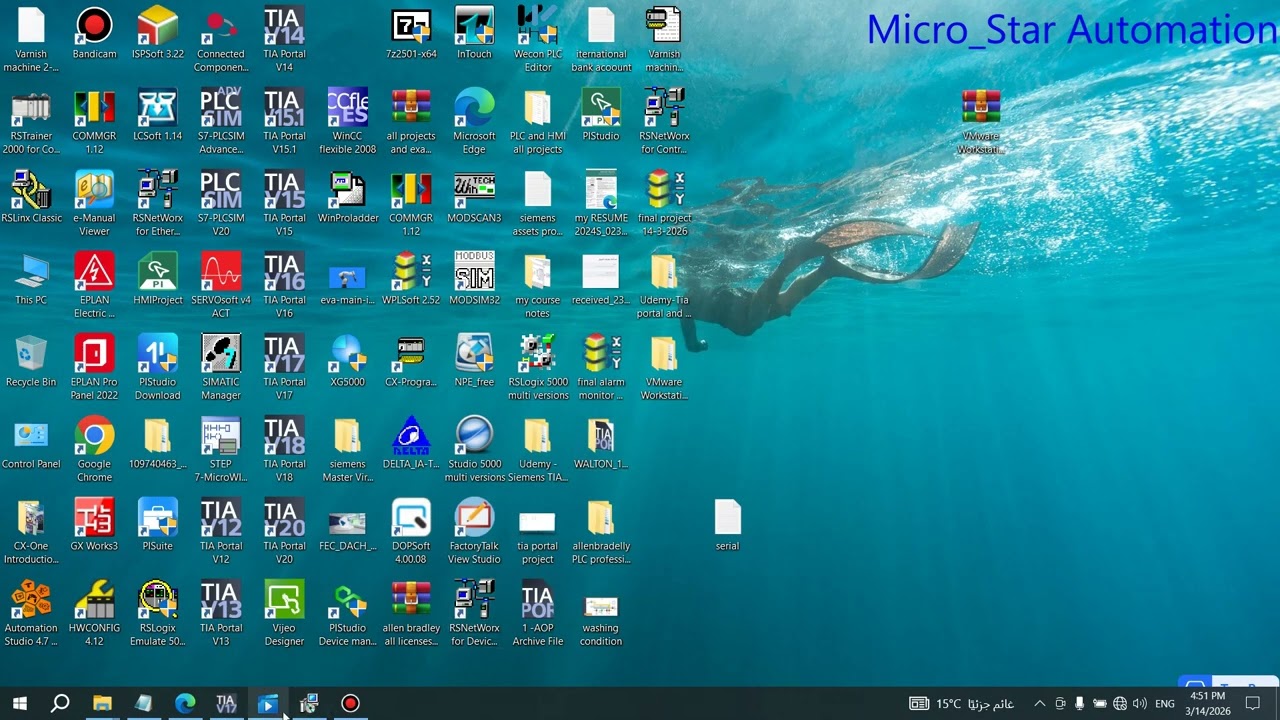Open the notification center icon
This screenshot has height=720, width=1280.
pos(1252,704)
